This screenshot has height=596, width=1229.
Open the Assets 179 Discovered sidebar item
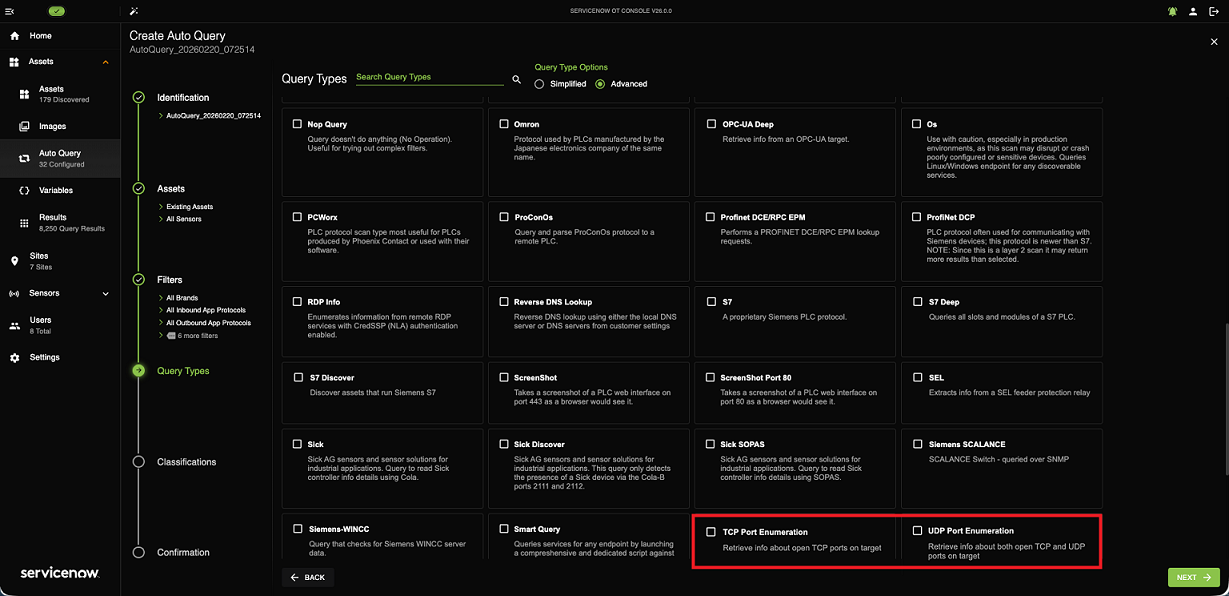tap(60, 94)
